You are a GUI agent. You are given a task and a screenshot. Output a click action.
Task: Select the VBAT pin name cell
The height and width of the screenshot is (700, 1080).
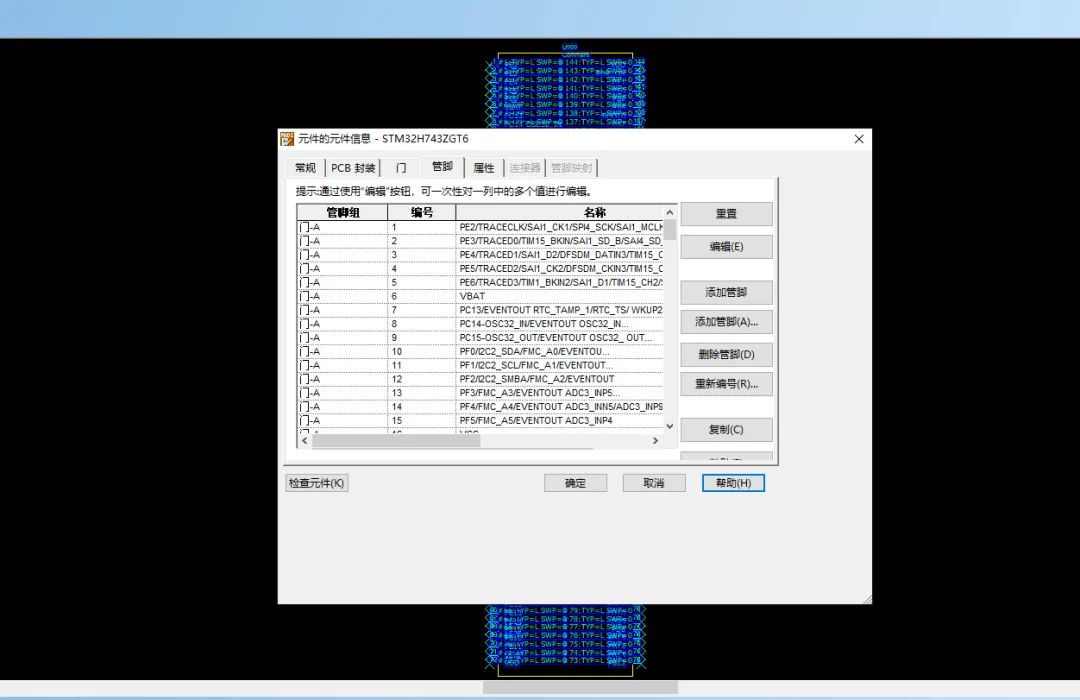pos(559,296)
